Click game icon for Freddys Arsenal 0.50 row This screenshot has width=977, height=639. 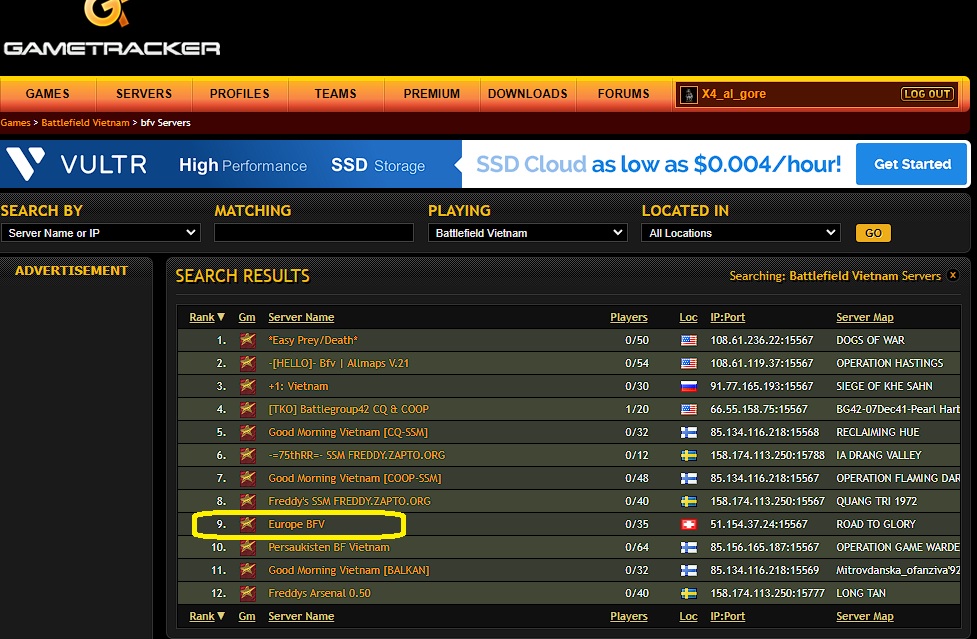pyautogui.click(x=247, y=594)
